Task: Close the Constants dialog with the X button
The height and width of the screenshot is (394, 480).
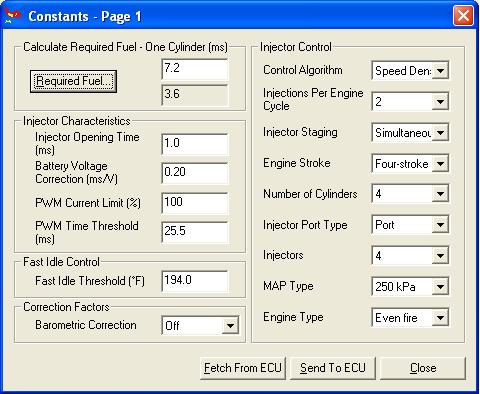Action: pyautogui.click(x=463, y=15)
